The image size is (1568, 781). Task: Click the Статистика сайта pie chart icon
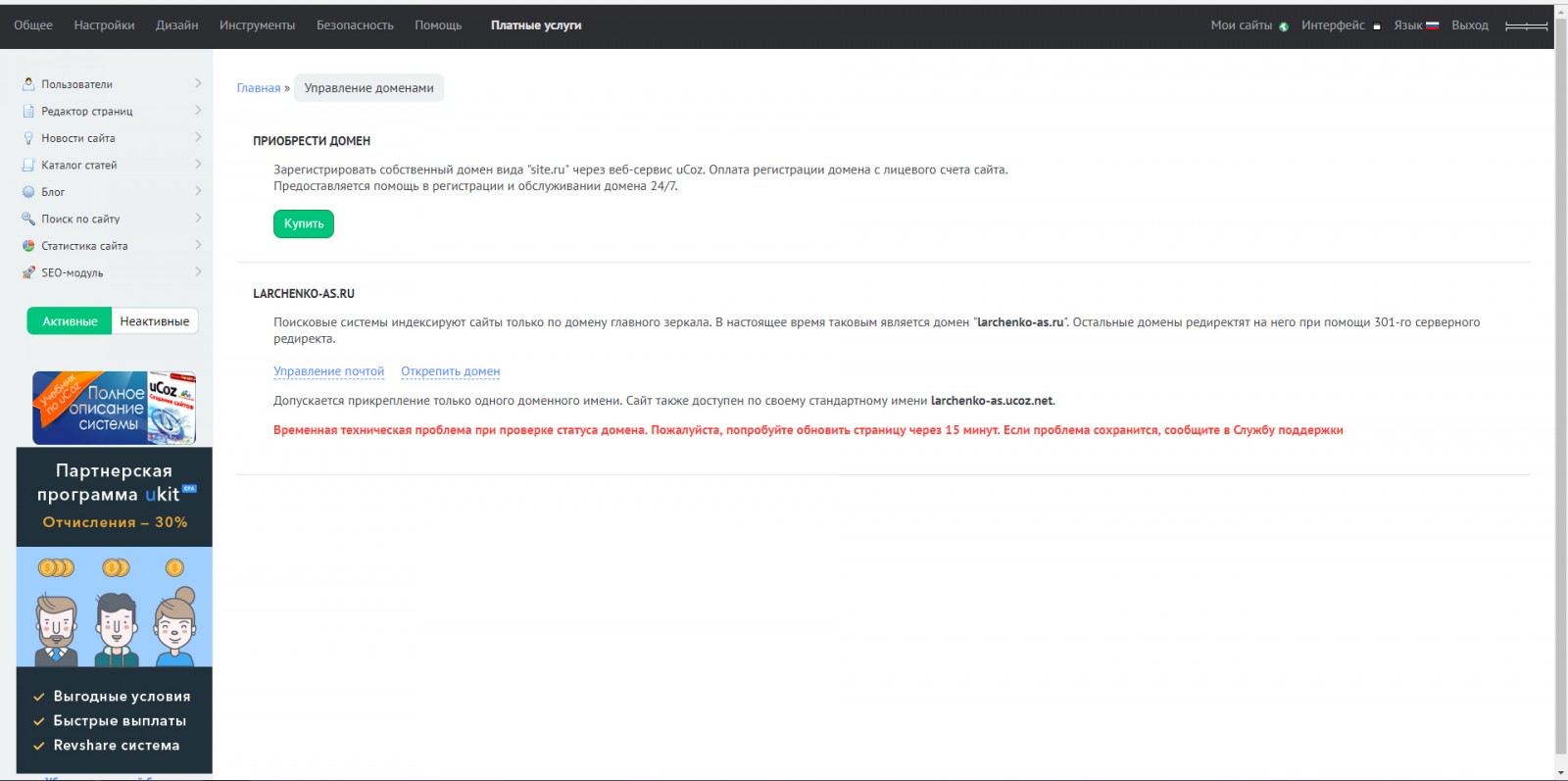point(28,246)
